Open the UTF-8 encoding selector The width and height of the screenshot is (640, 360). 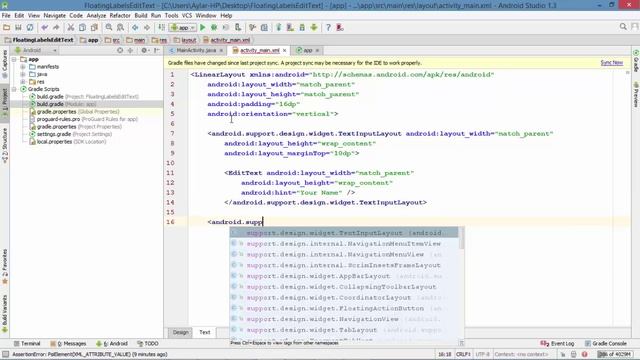pos(482,354)
